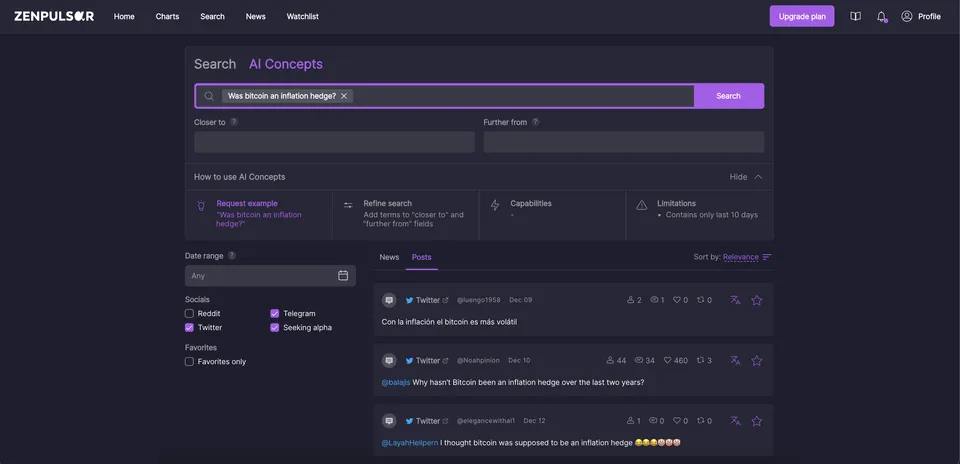The height and width of the screenshot is (464, 960).
Task: Click the Request example link
Action: click(x=247, y=203)
